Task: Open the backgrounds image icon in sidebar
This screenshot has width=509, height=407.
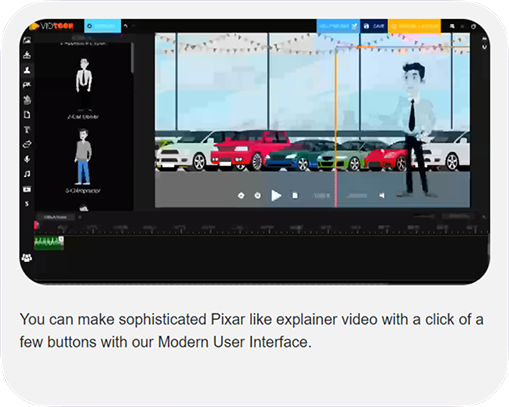Action: point(27,40)
